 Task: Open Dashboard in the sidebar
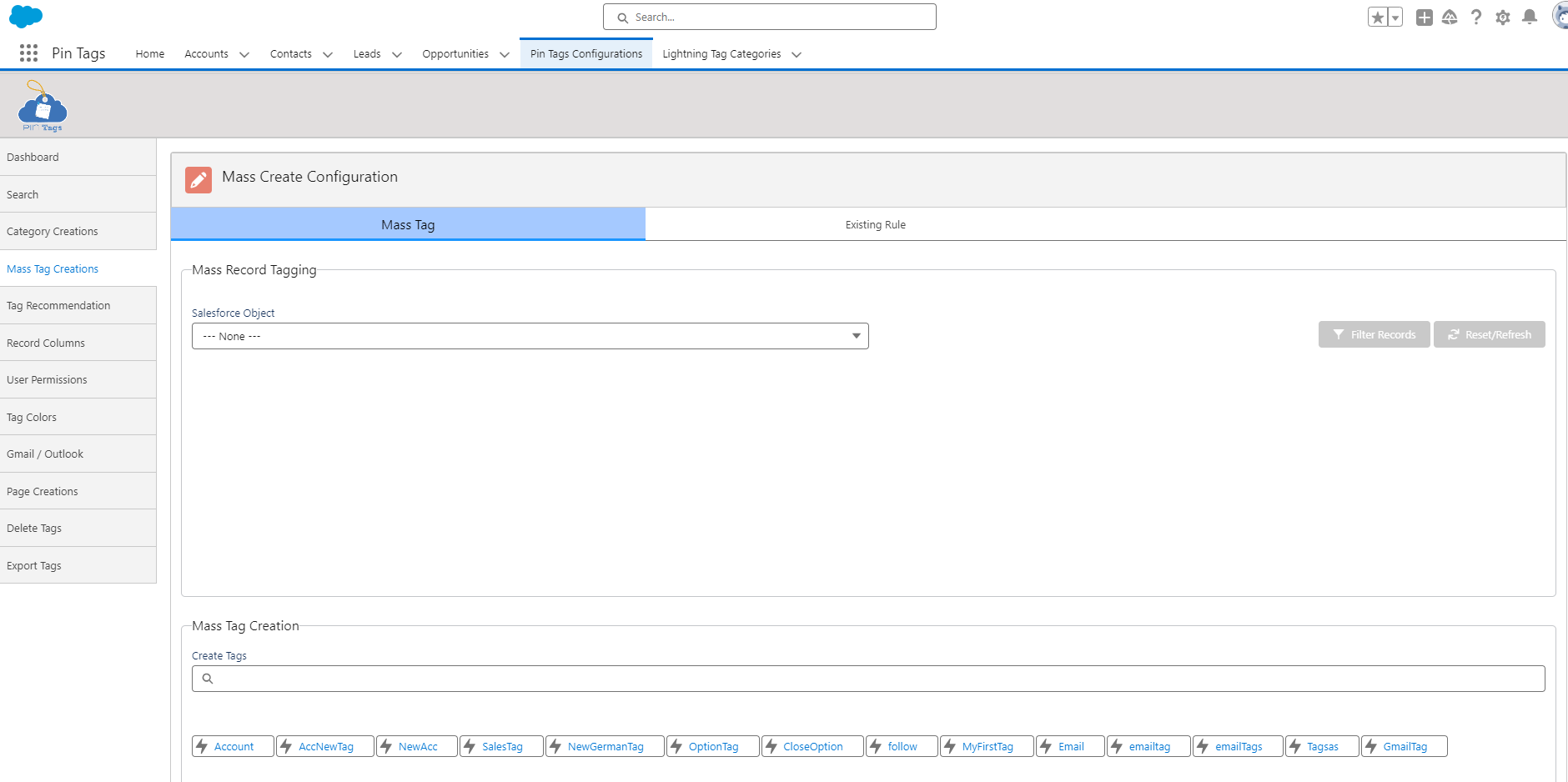click(x=78, y=157)
